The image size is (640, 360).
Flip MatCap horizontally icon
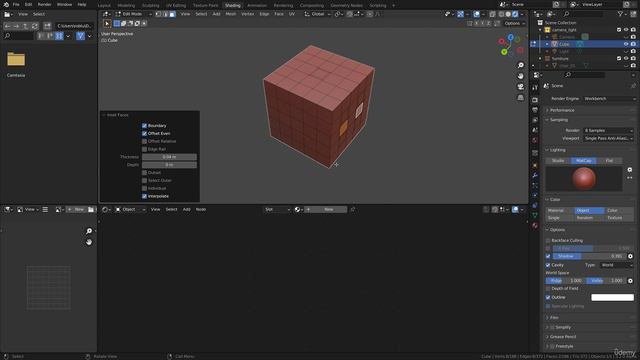[x=630, y=178]
